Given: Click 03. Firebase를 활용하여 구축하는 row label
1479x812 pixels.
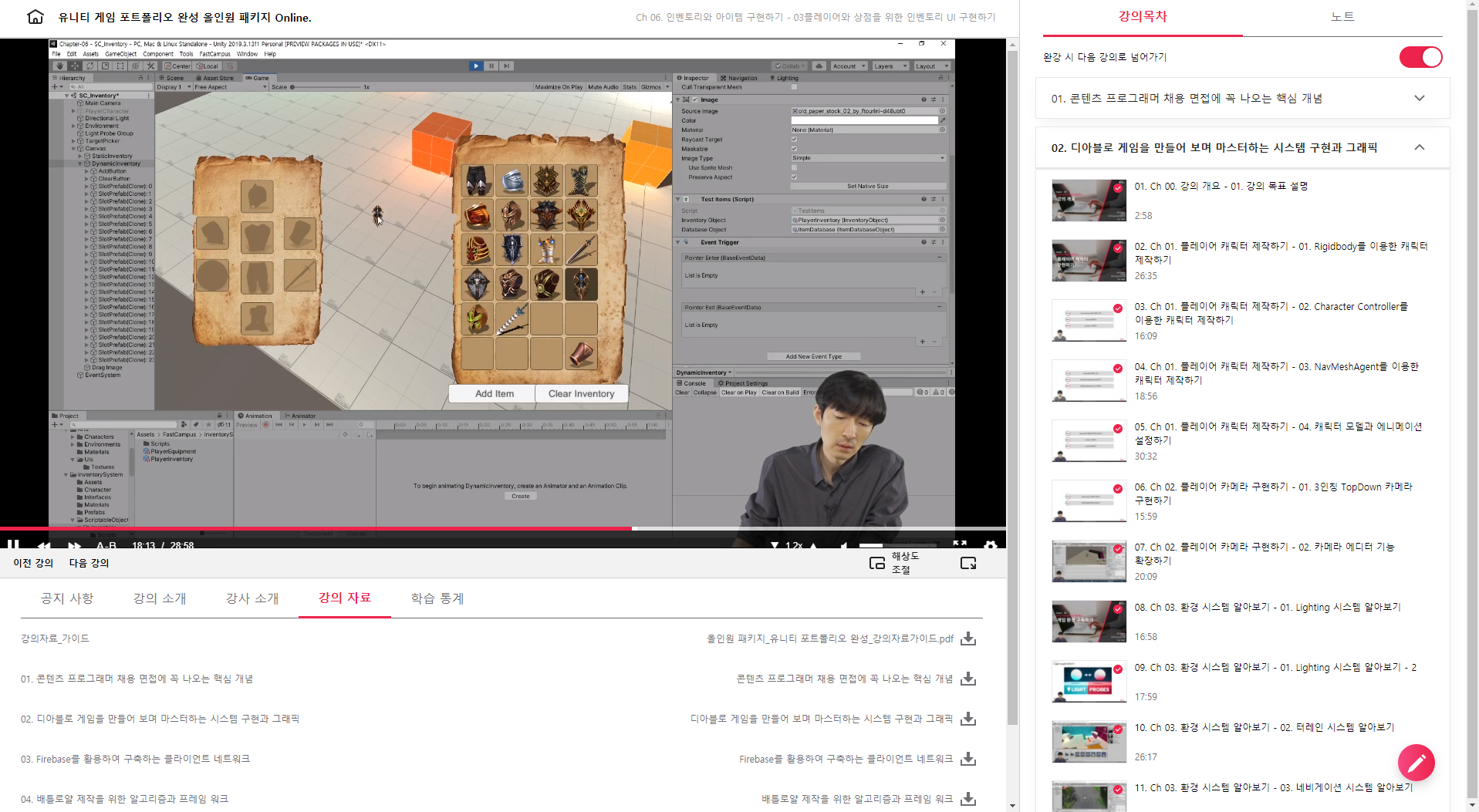Looking at the screenshot, I should [135, 759].
